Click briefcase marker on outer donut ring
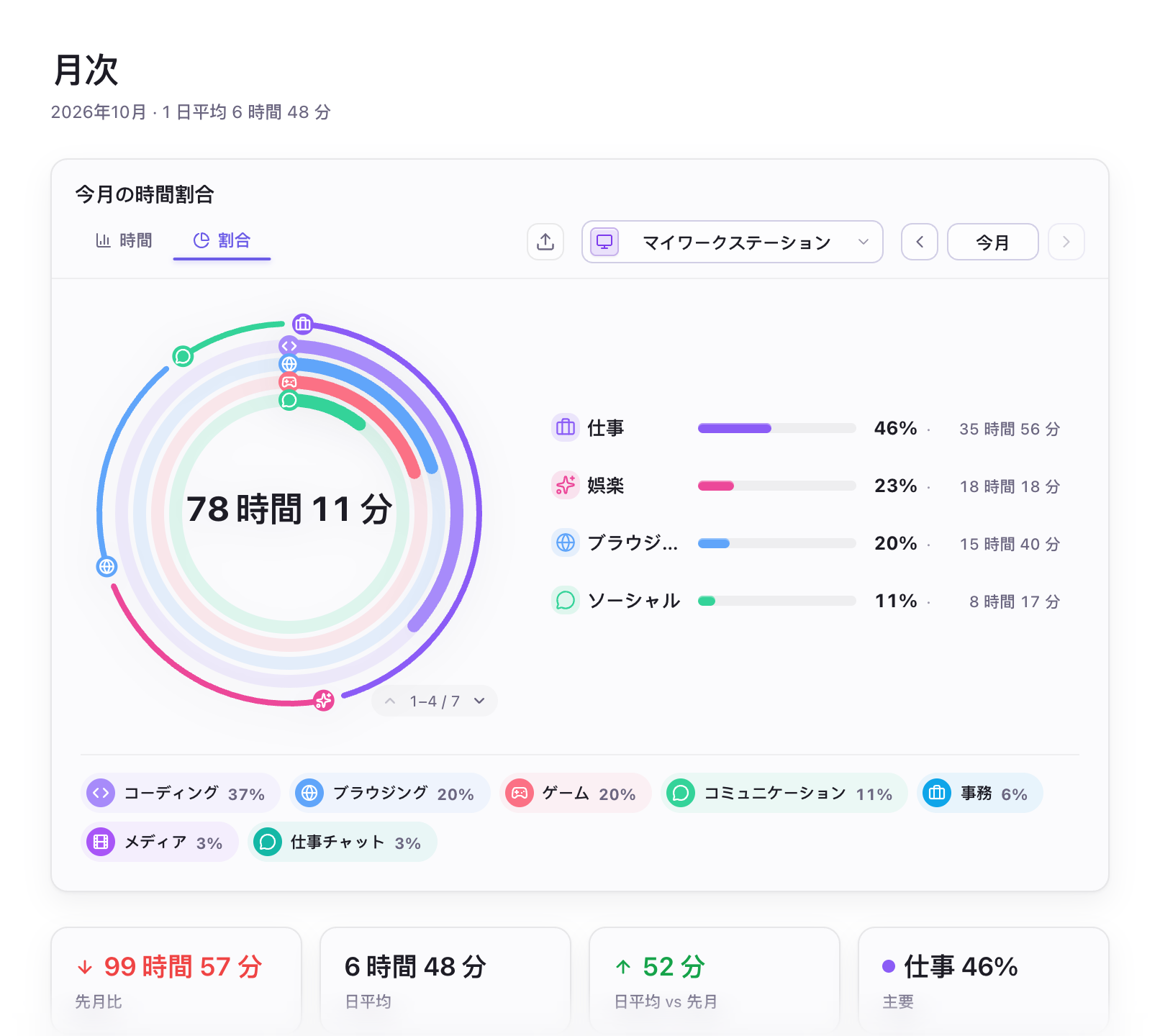 tap(303, 324)
